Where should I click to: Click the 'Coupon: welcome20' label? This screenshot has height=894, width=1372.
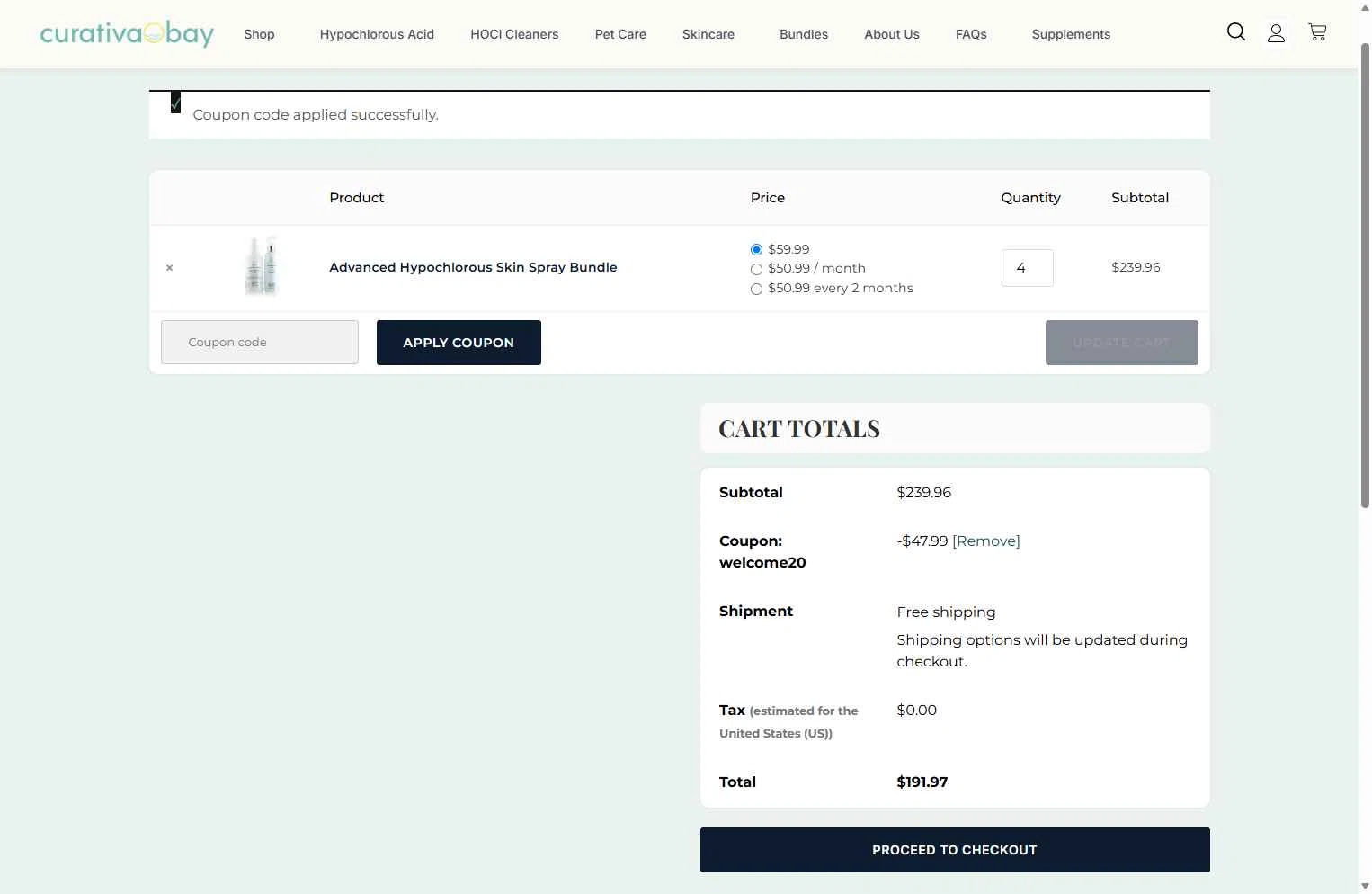tap(762, 551)
